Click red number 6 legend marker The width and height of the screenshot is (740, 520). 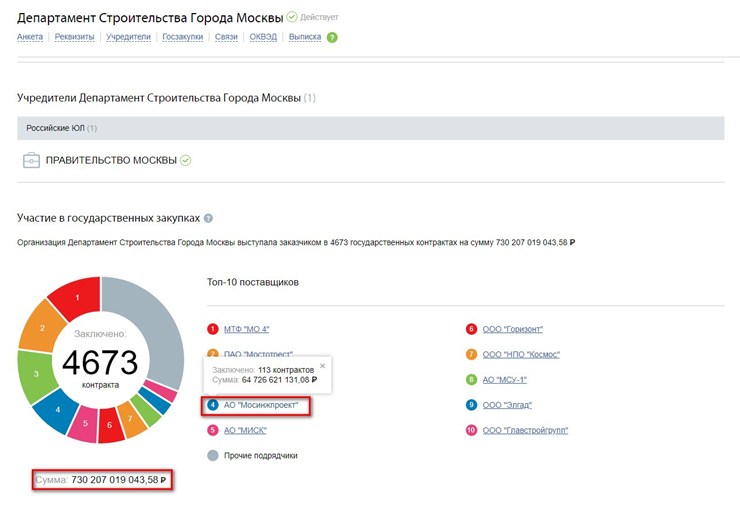(x=471, y=329)
